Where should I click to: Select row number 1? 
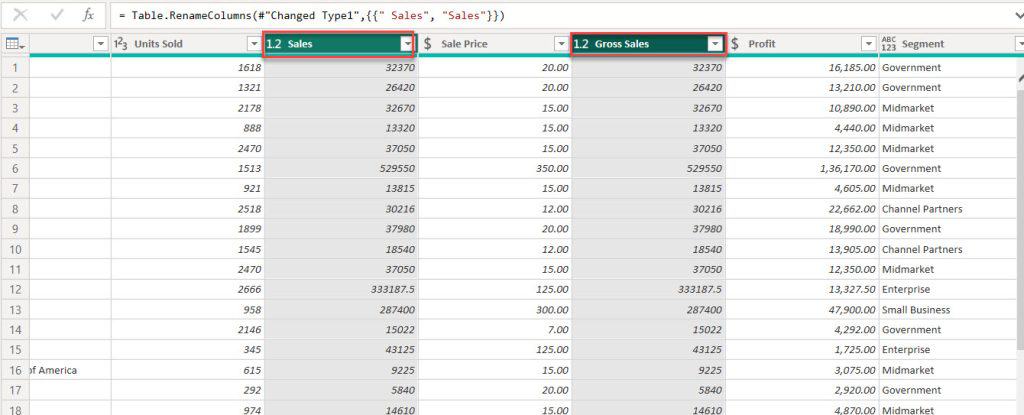coord(15,67)
